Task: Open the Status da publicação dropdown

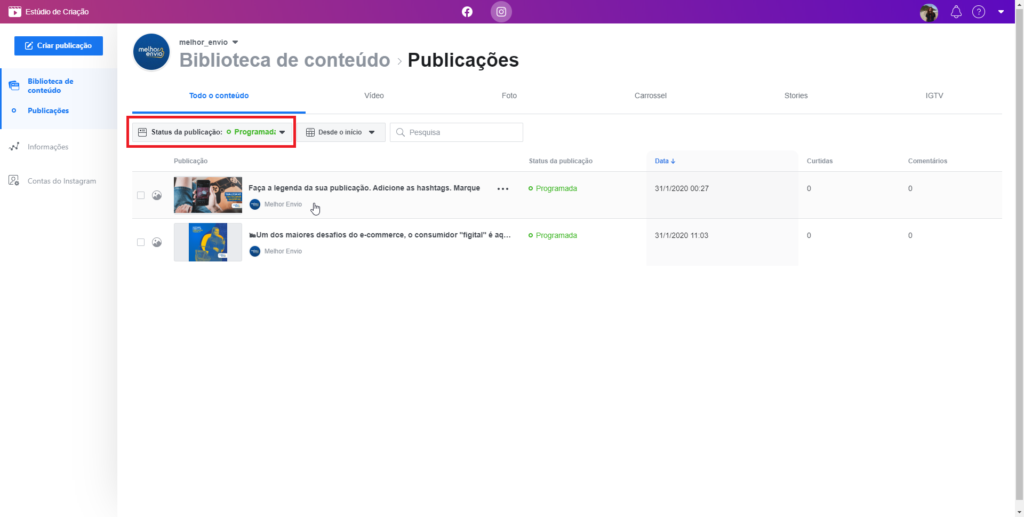Action: coord(211,132)
